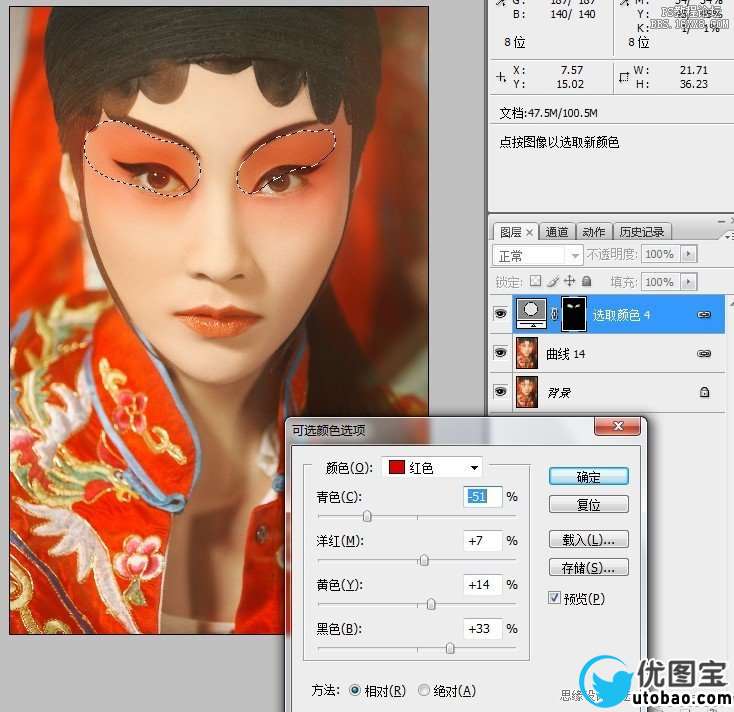The width and height of the screenshot is (734, 712).
Task: Click the lock transparent pixels icon
Action: (x=536, y=282)
